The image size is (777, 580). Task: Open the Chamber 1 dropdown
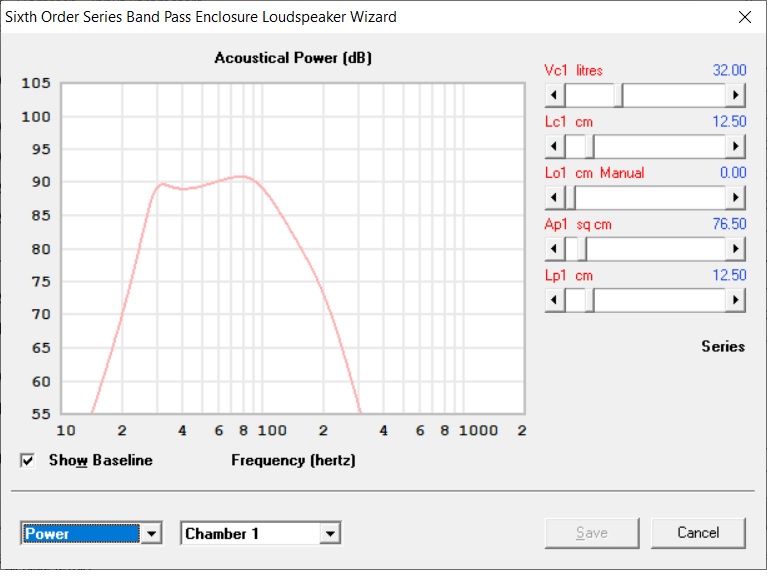pyautogui.click(x=330, y=534)
